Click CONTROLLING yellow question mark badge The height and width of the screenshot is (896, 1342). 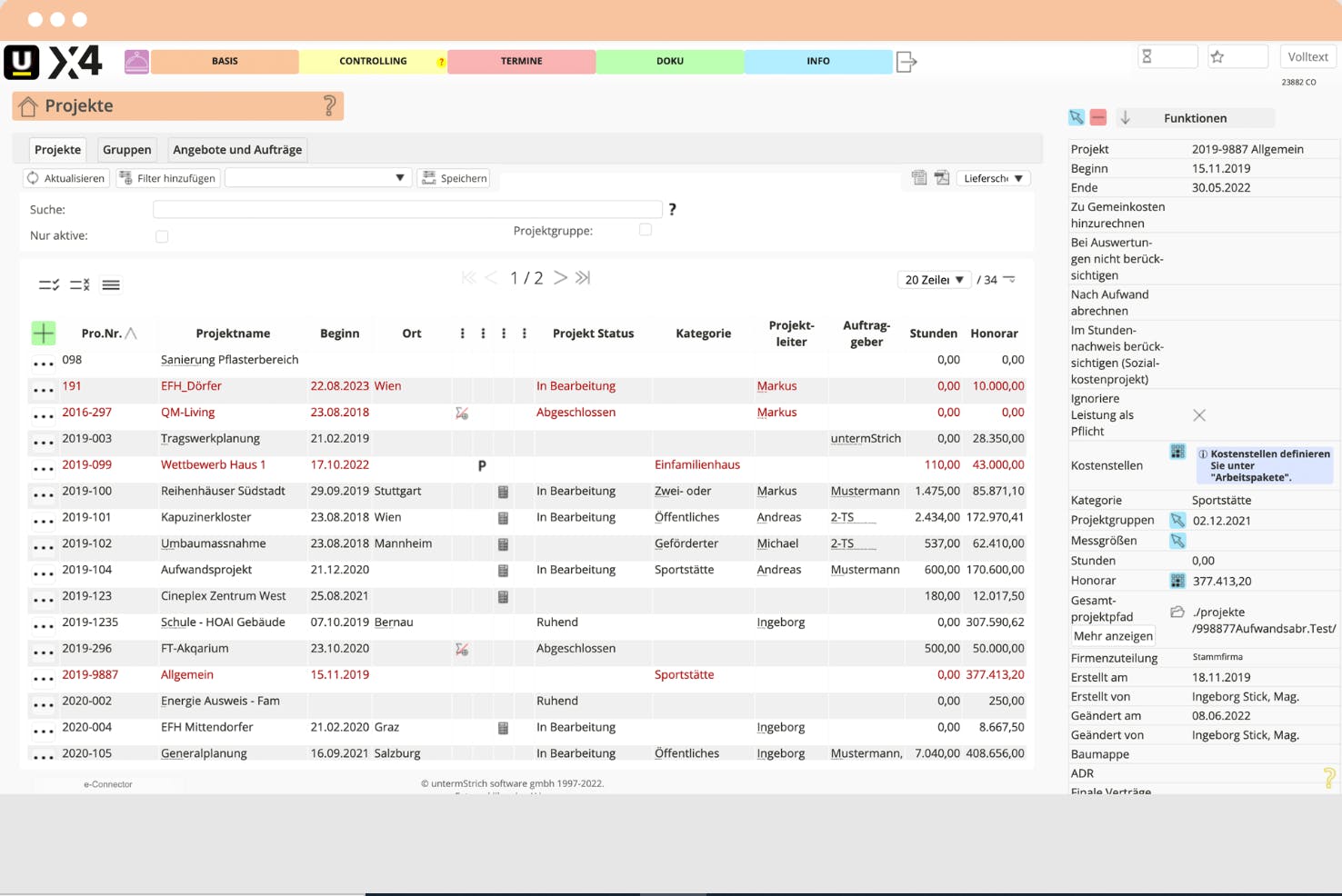click(441, 63)
